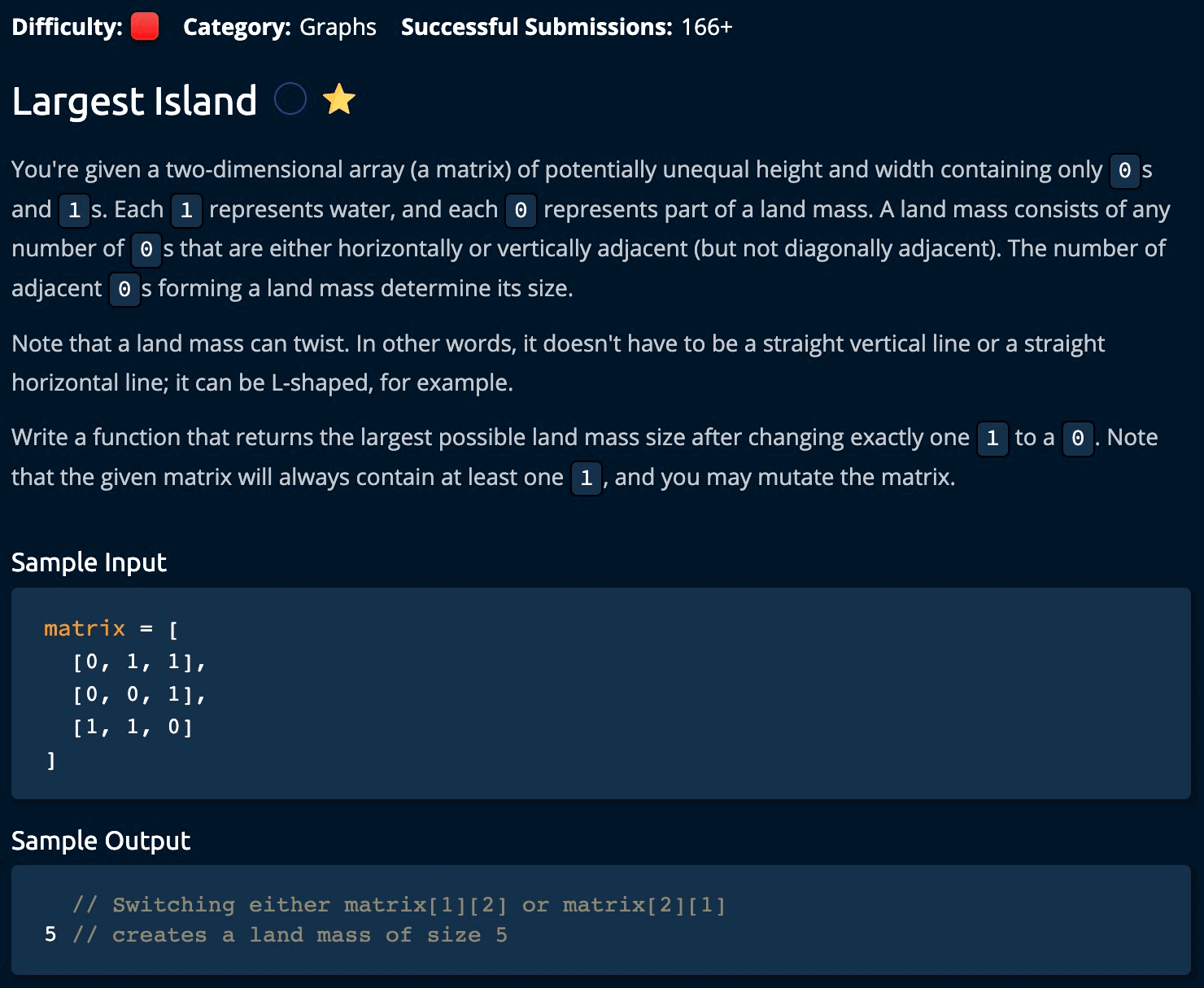This screenshot has height=988, width=1204.
Task: Click the third matrix row [1, 1, 0]
Action: tap(133, 727)
